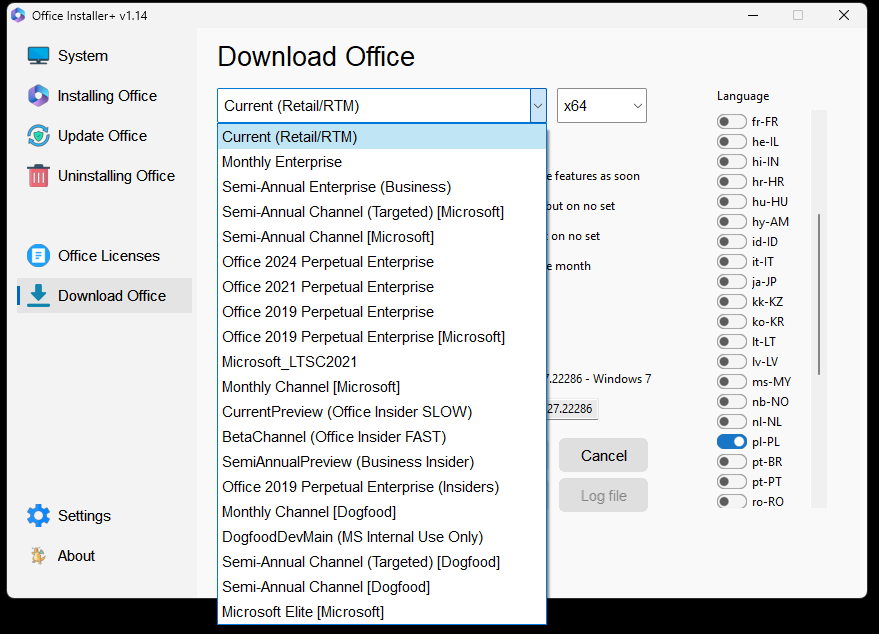Pick Office 2024 Perpetual Enterprise
This screenshot has width=879, height=634.
pos(382,262)
